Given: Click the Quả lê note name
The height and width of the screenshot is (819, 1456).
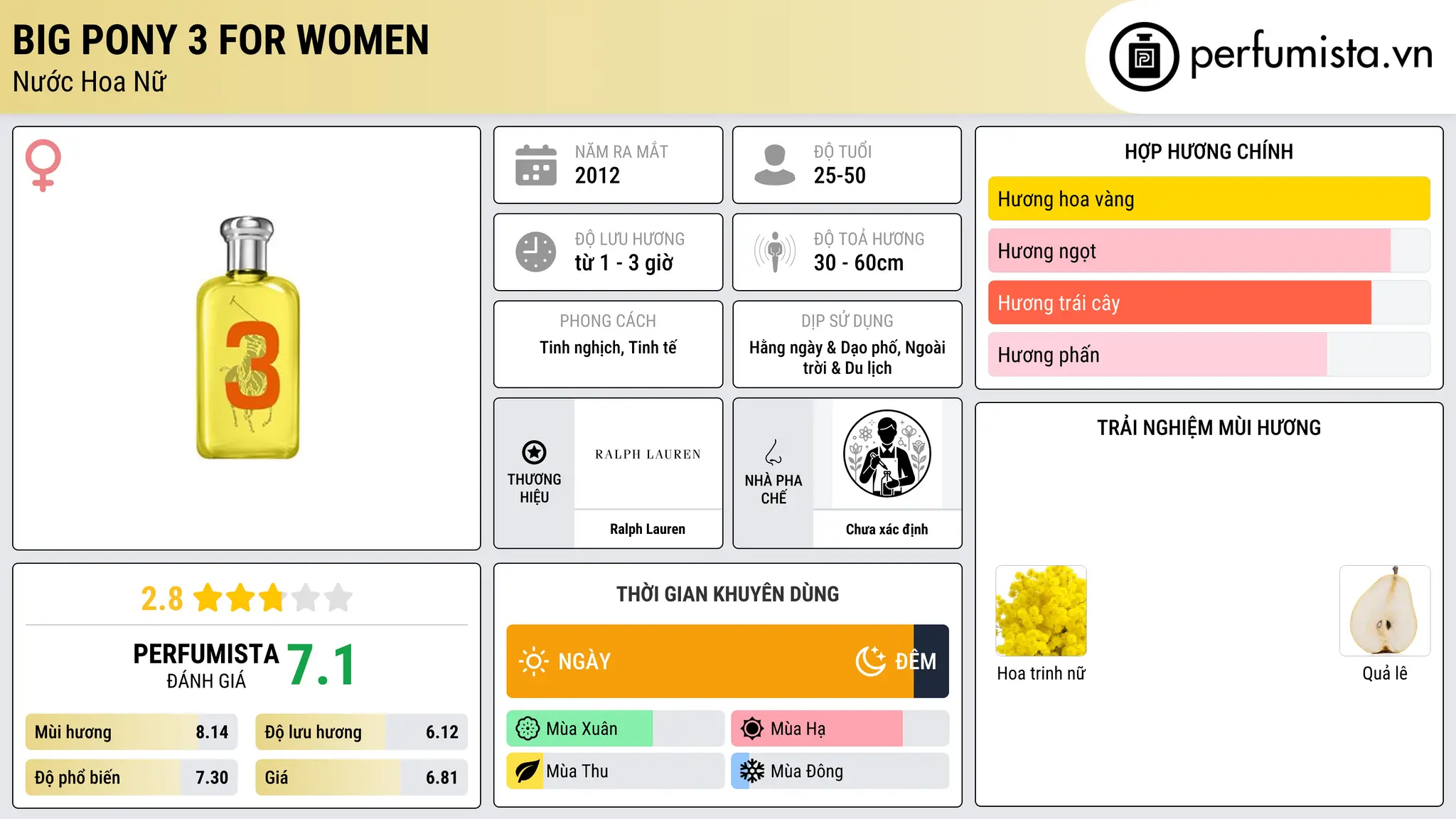Looking at the screenshot, I should (x=1385, y=673).
